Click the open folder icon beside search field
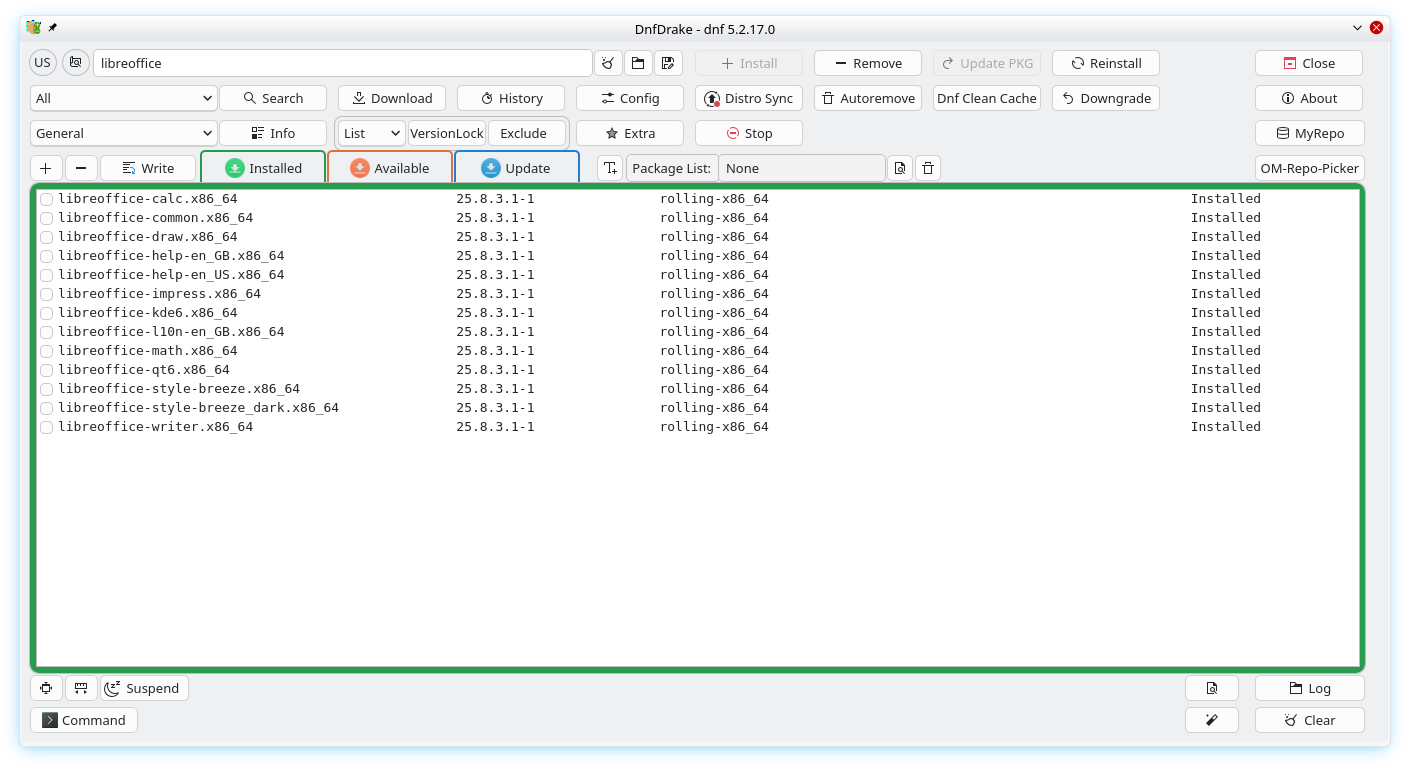The height and width of the screenshot is (770, 1410). 637,63
